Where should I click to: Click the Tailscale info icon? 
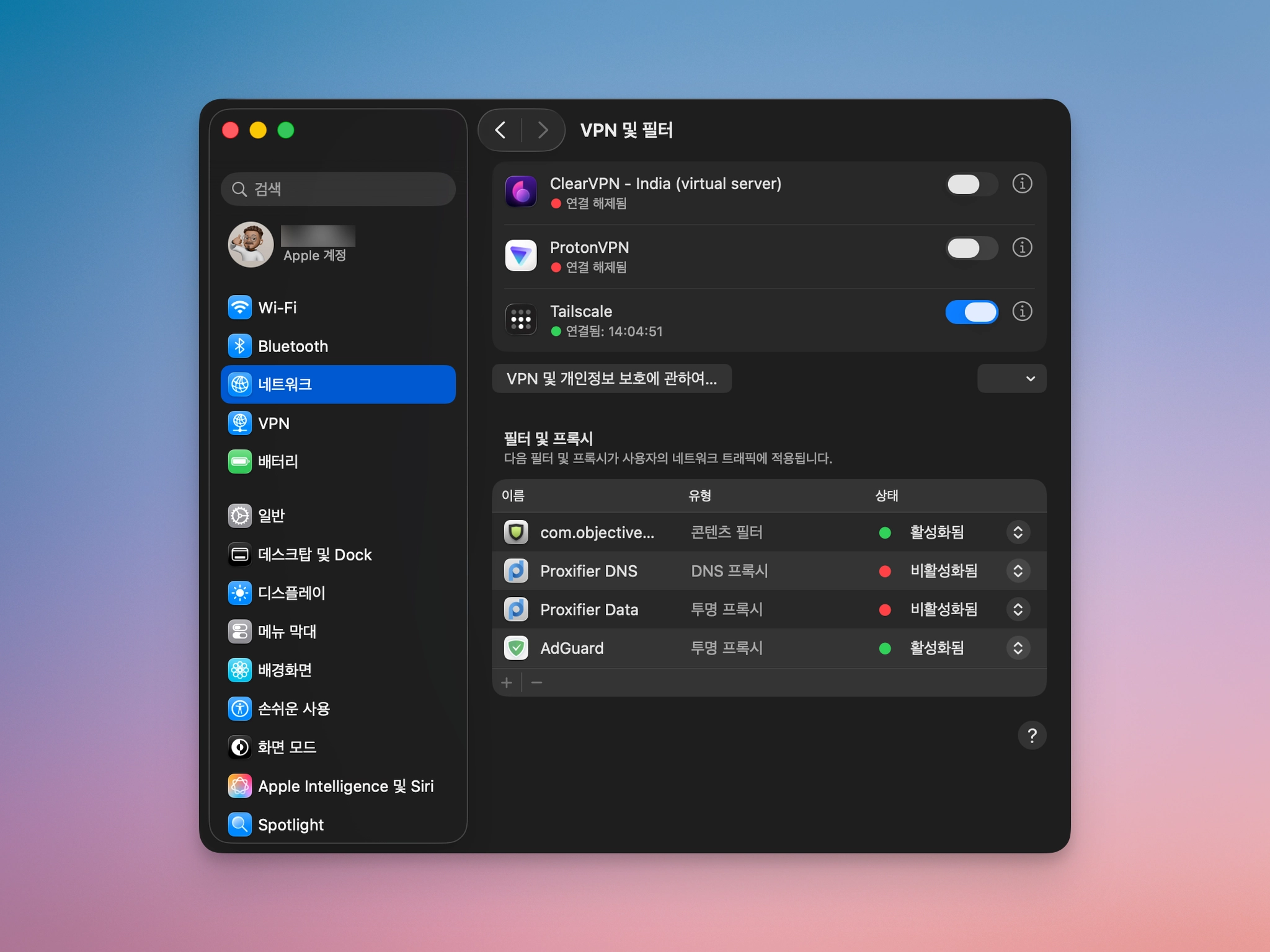[1021, 312]
